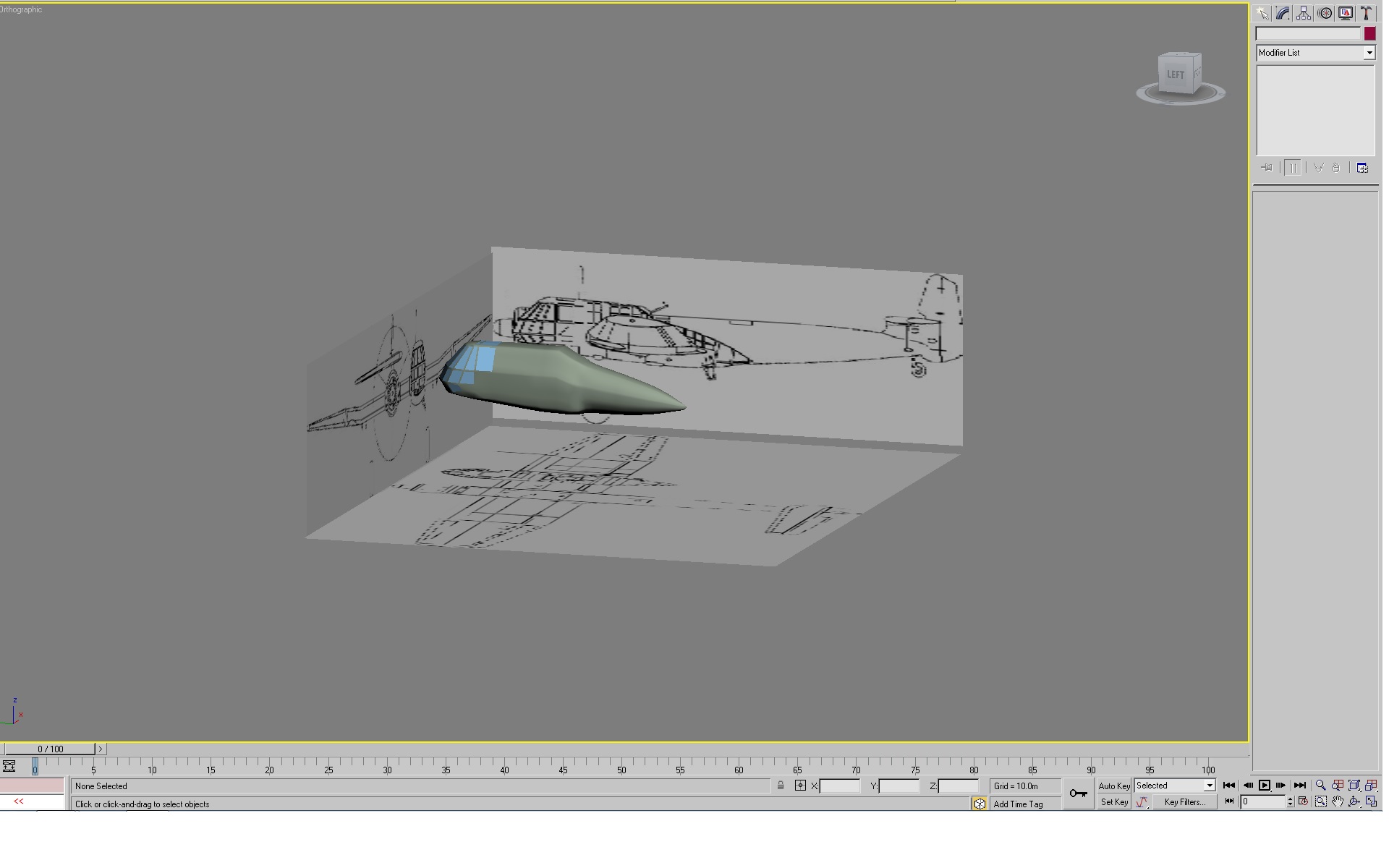Open the Modify command panel tab
The height and width of the screenshot is (868, 1389).
1283,13
